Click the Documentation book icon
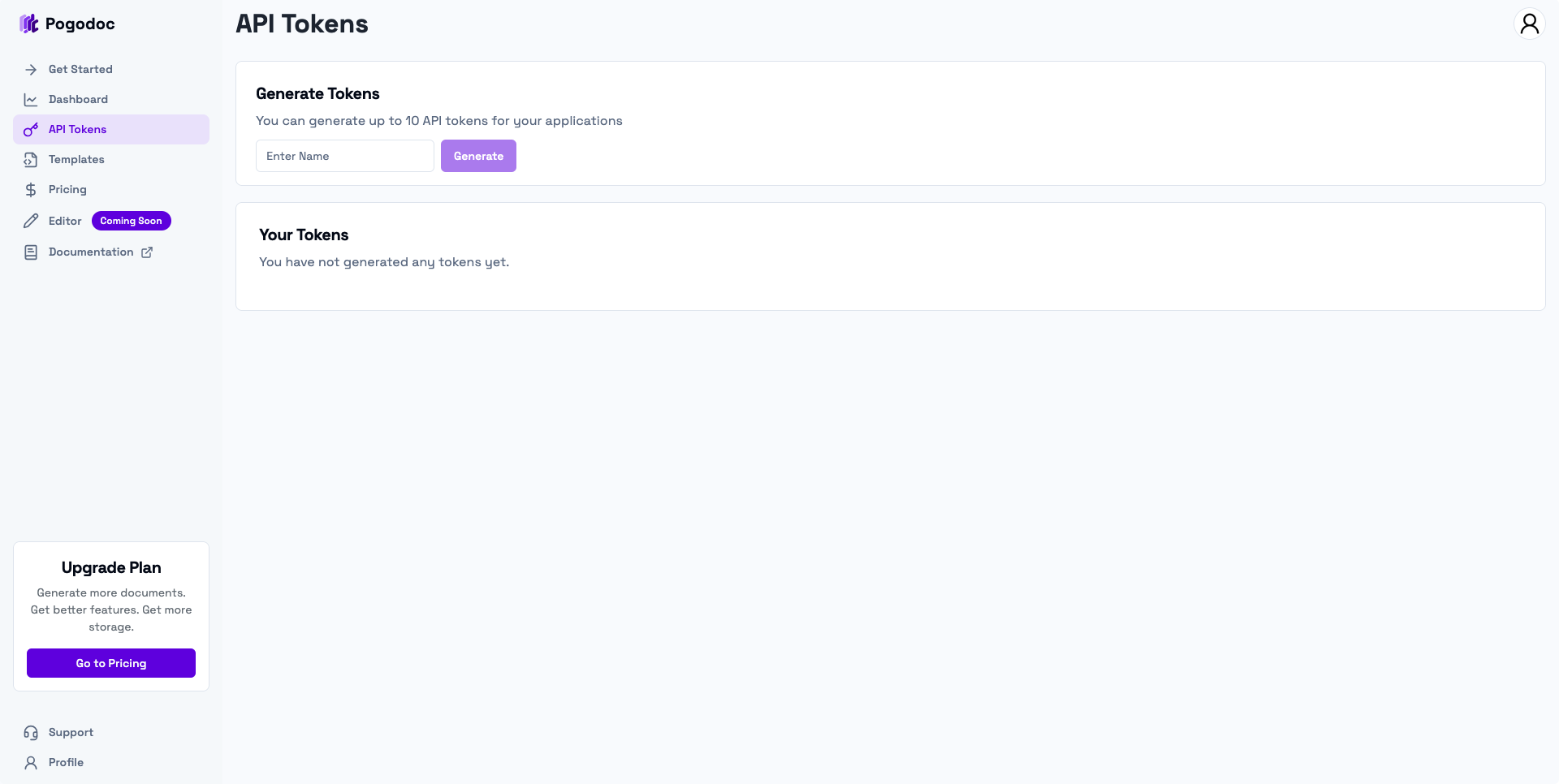Viewport: 1559px width, 784px height. [31, 252]
